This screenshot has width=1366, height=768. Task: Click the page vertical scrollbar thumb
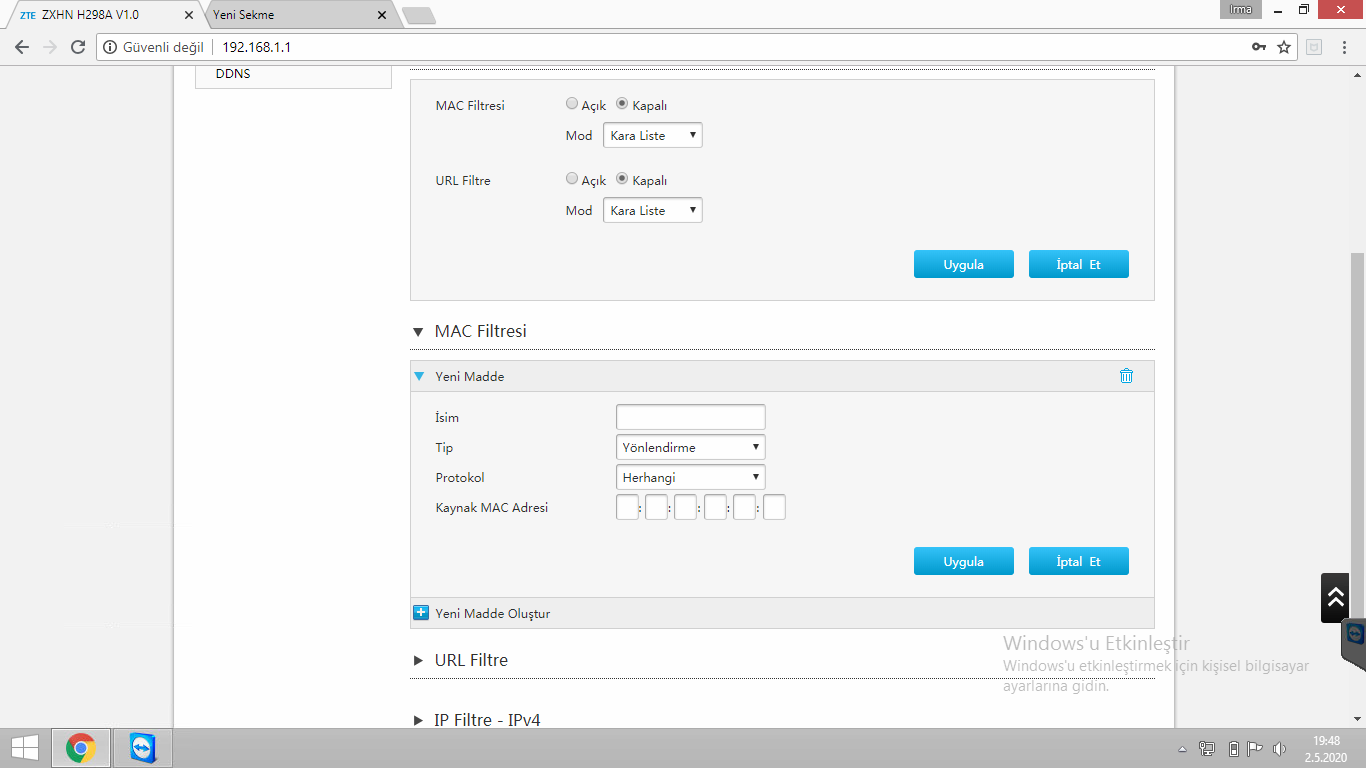pyautogui.click(x=1357, y=435)
